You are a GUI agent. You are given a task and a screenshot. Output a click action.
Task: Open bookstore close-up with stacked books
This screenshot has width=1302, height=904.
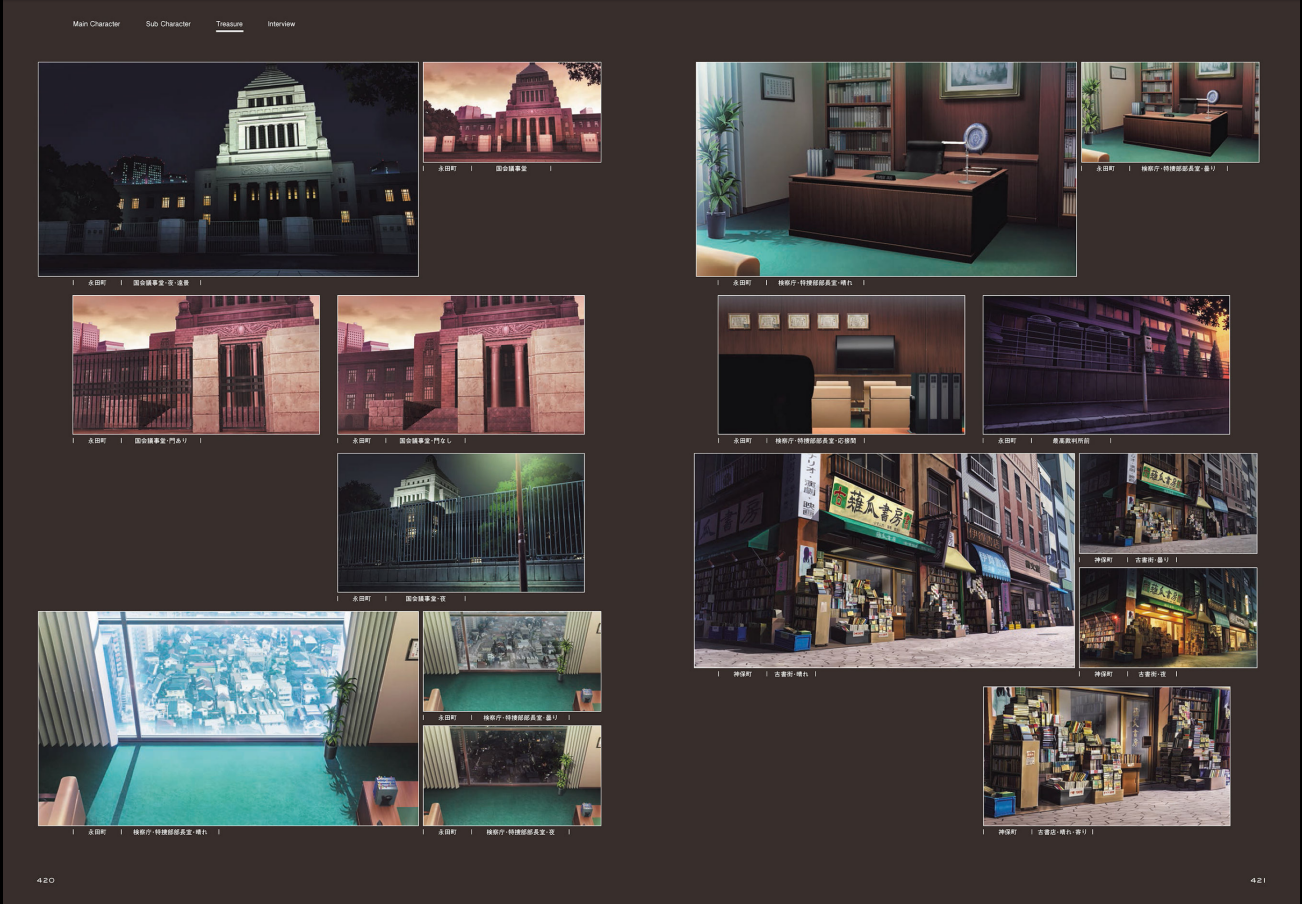pyautogui.click(x=1106, y=756)
